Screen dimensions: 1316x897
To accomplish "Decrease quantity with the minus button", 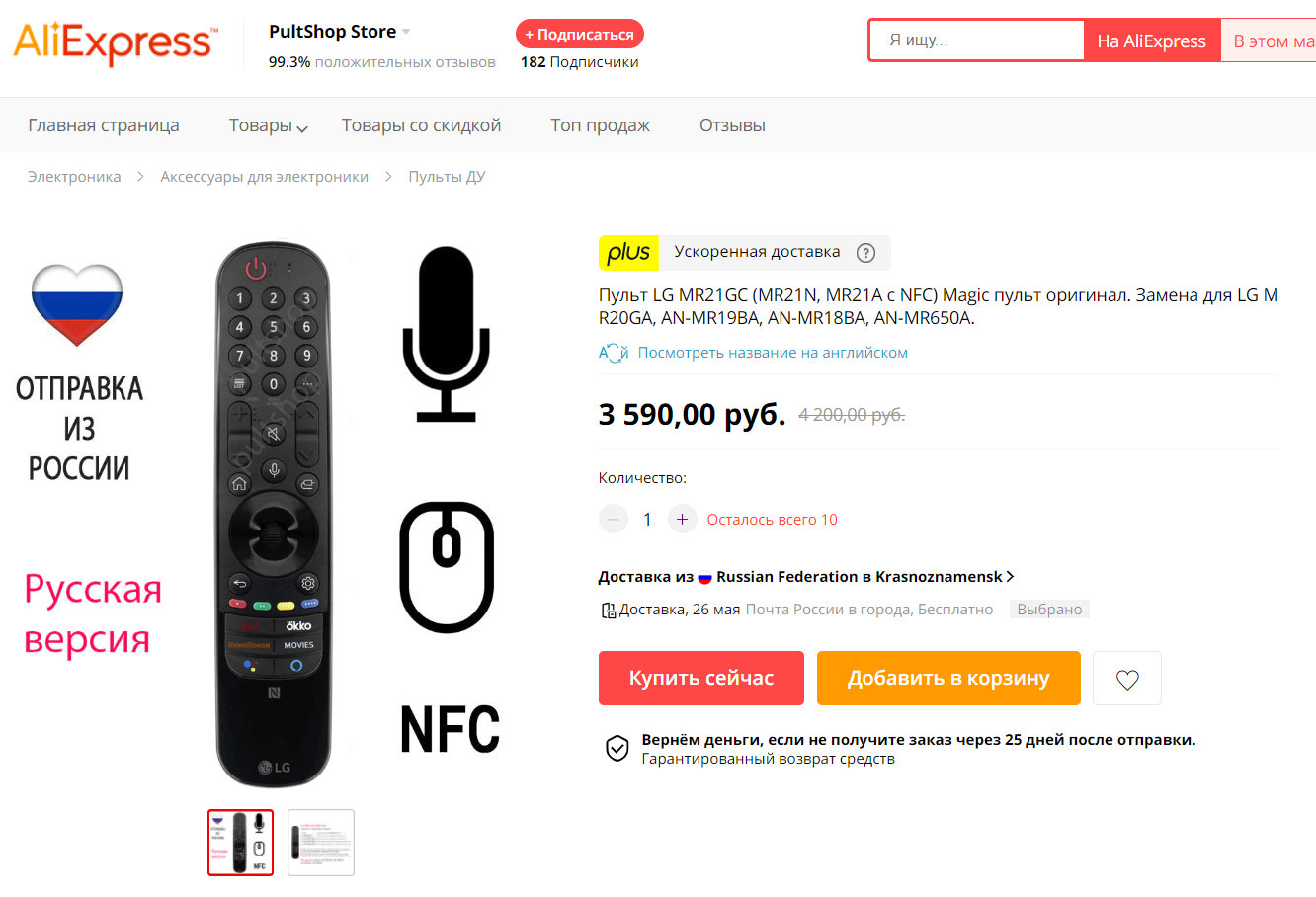I will click(614, 519).
